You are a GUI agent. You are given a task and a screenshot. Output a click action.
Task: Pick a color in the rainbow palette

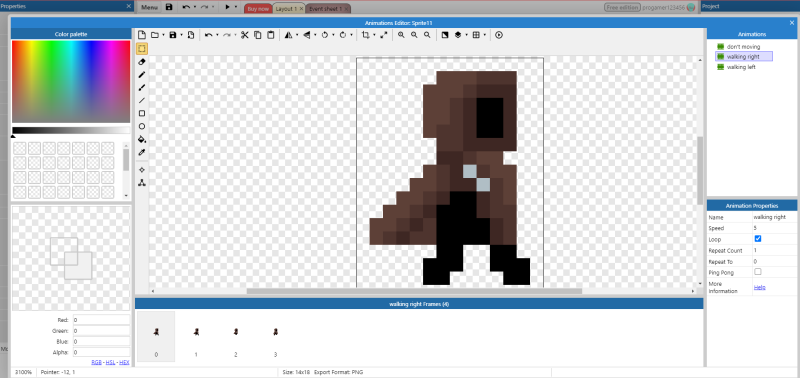71,82
